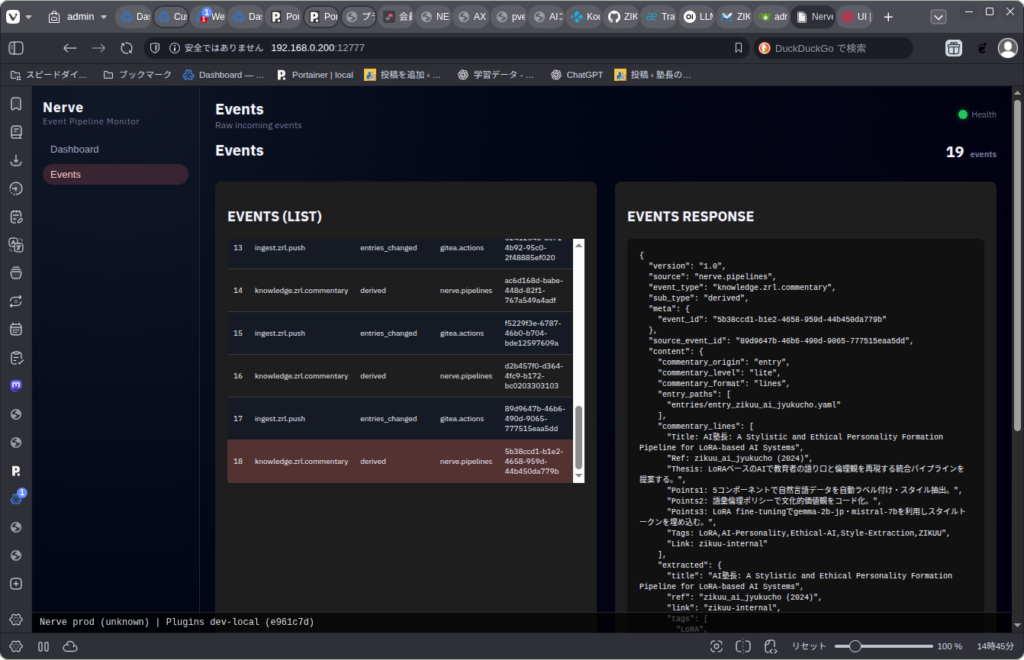The height and width of the screenshot is (660, 1024).
Task: Open the admin profile dropdown
Action: pyautogui.click(x=78, y=17)
